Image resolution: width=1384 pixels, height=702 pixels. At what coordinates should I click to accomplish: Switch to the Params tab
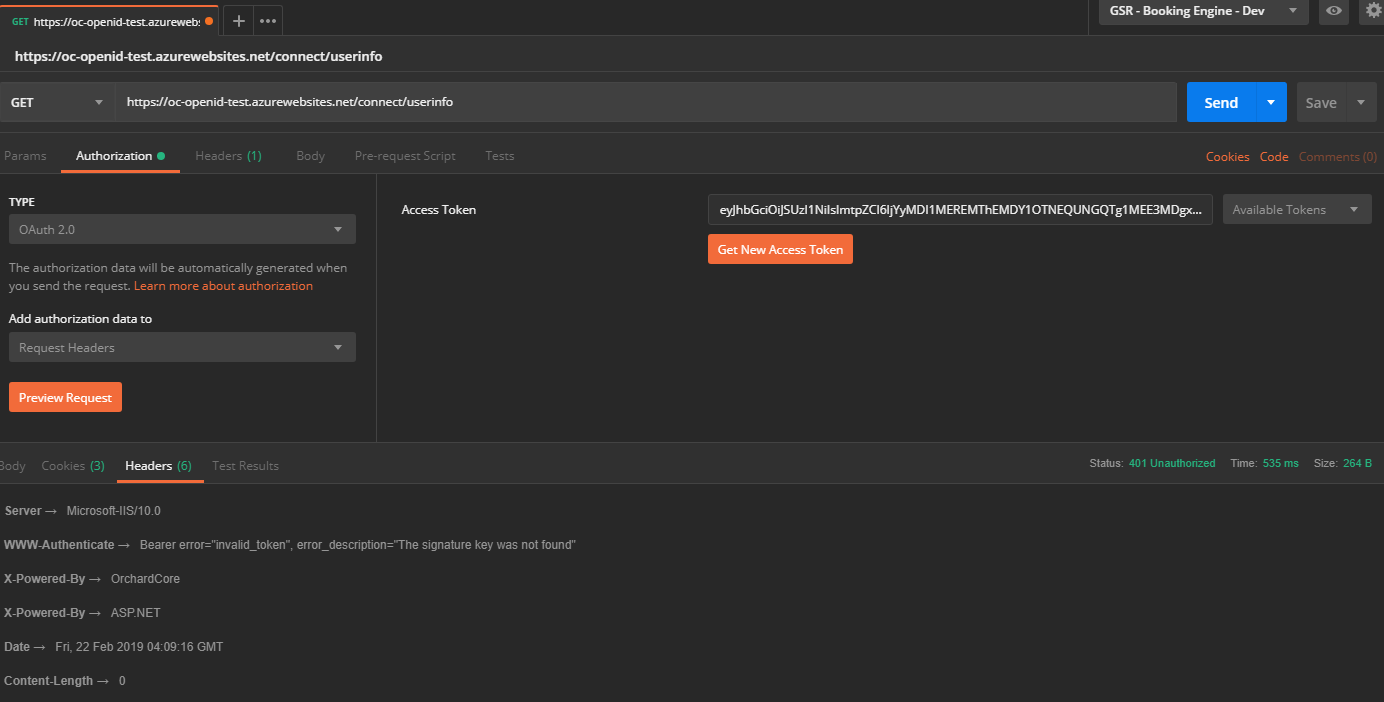point(25,155)
